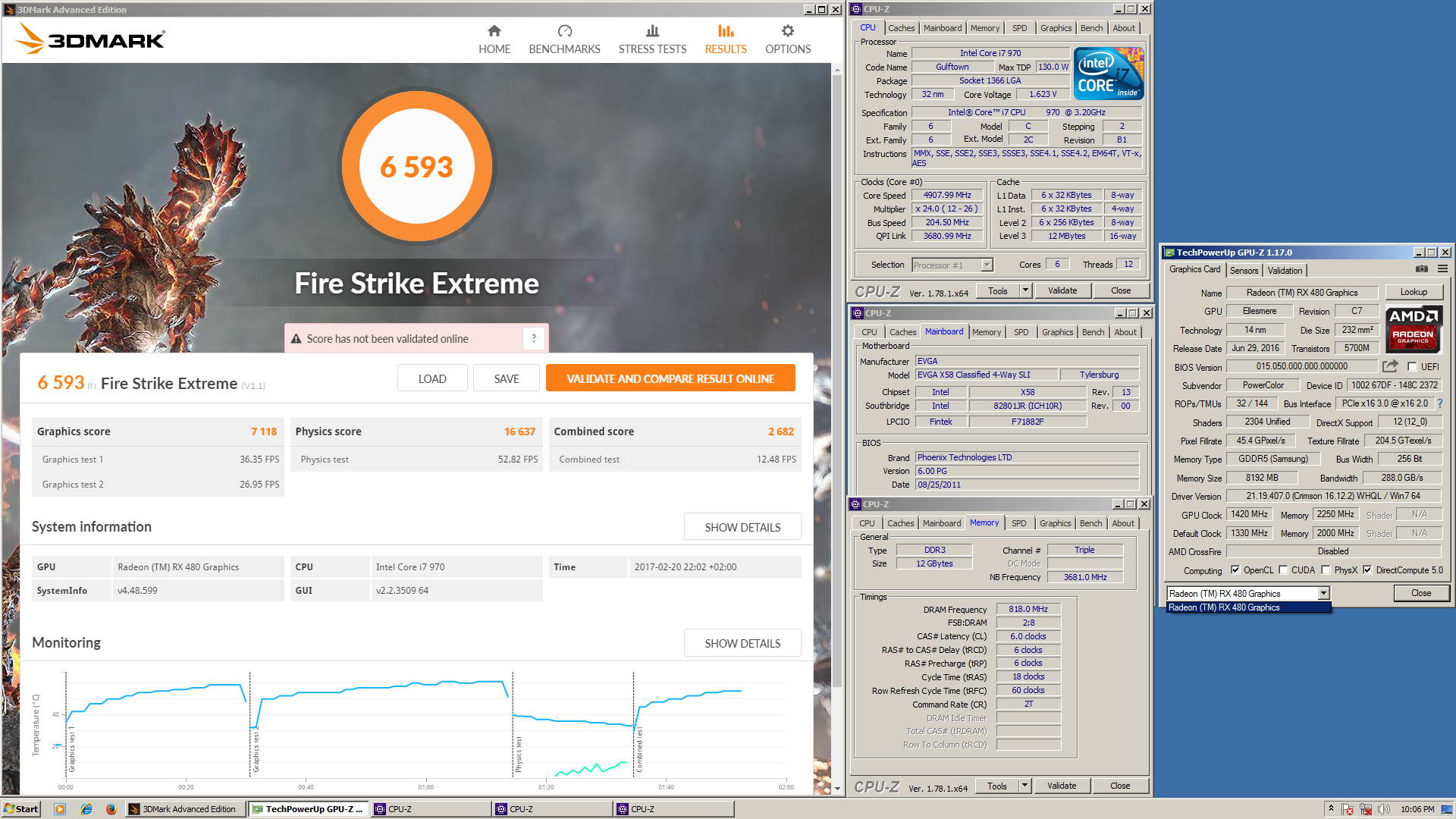
Task: Open the GPU-Z hamburger menu icon
Action: point(1442,269)
